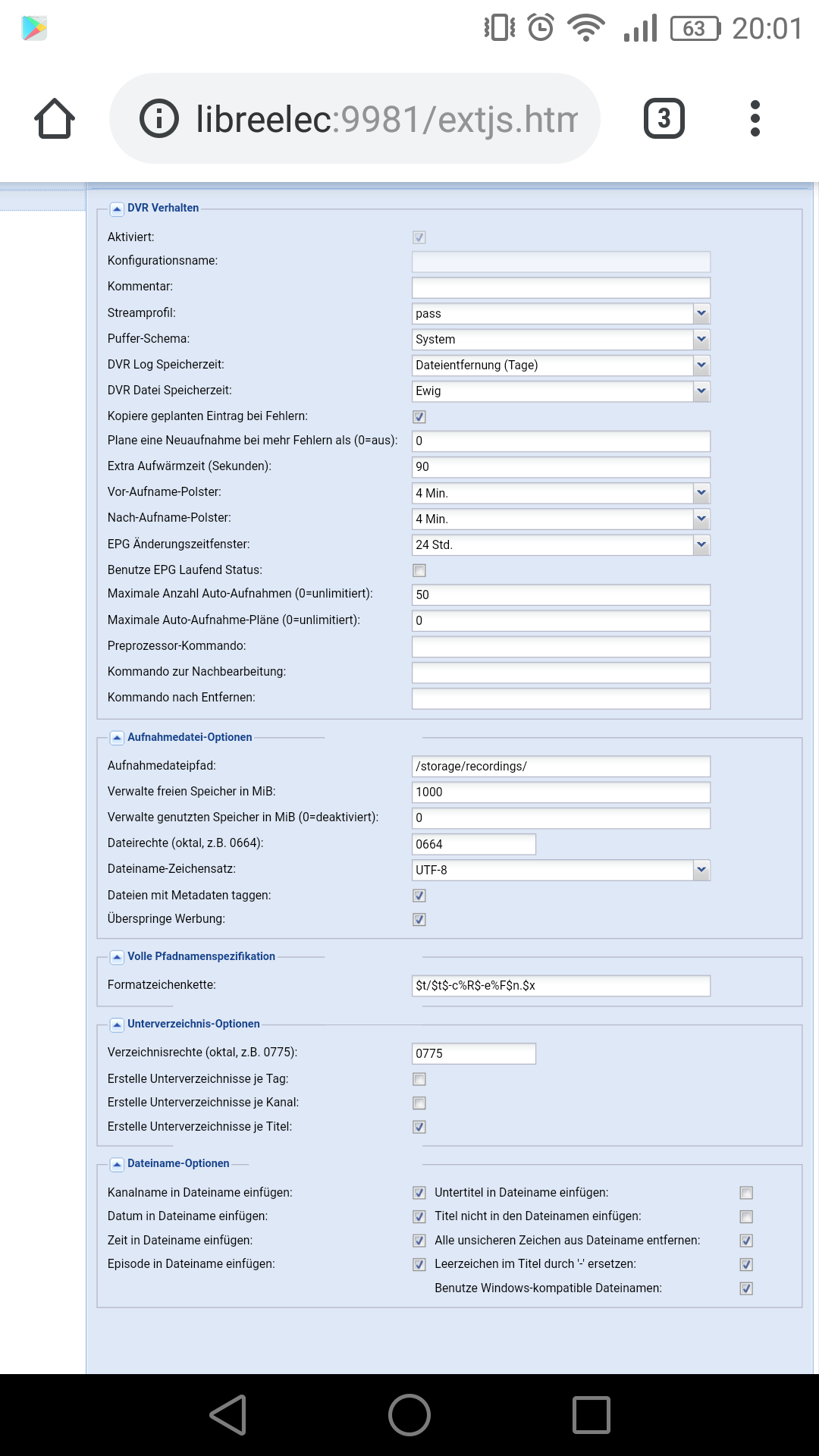Enable Erstelle Unterverzeichnisse je Kanal checkbox
This screenshot has height=1456, width=819.
tap(419, 1103)
